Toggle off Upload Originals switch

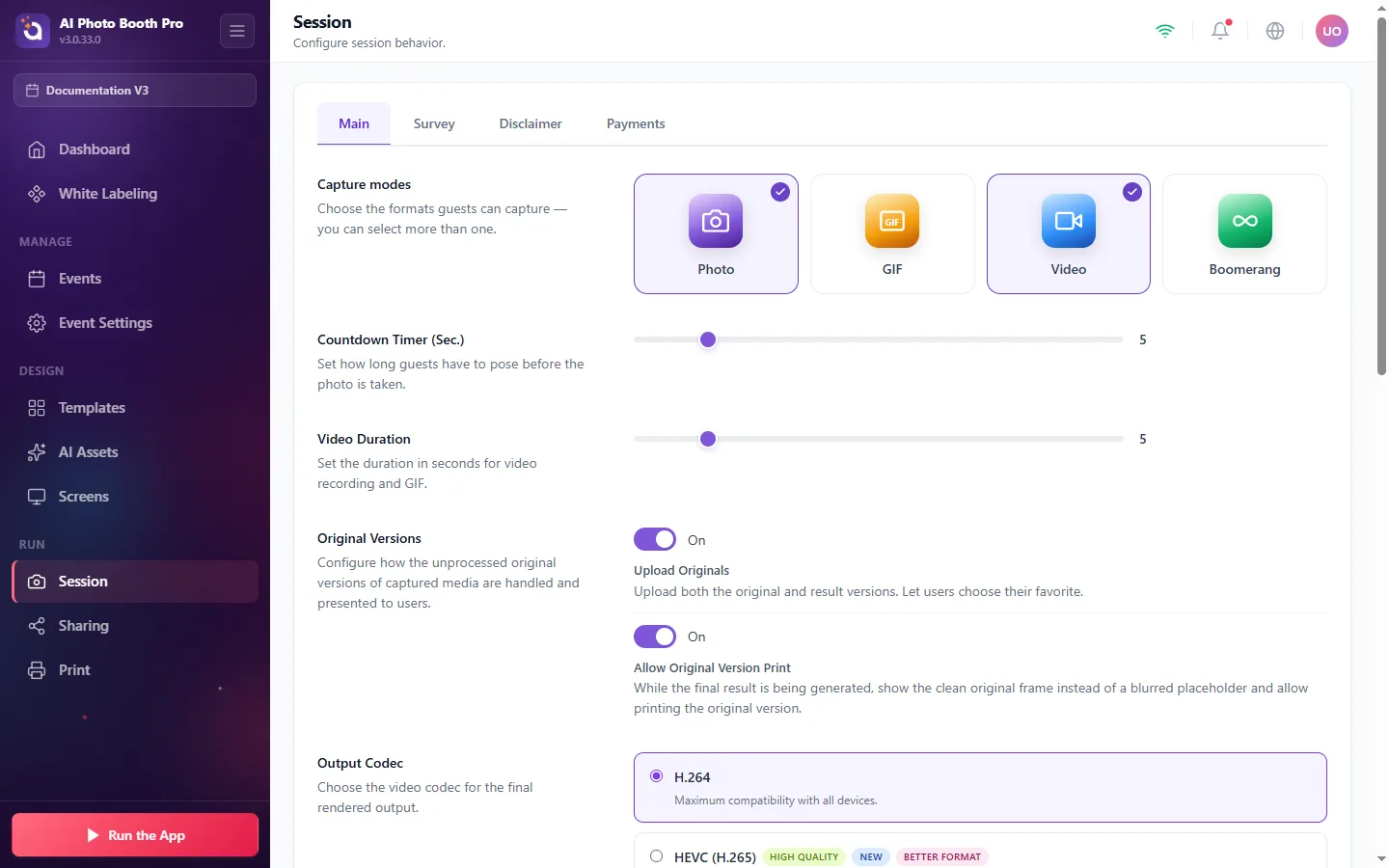655,539
